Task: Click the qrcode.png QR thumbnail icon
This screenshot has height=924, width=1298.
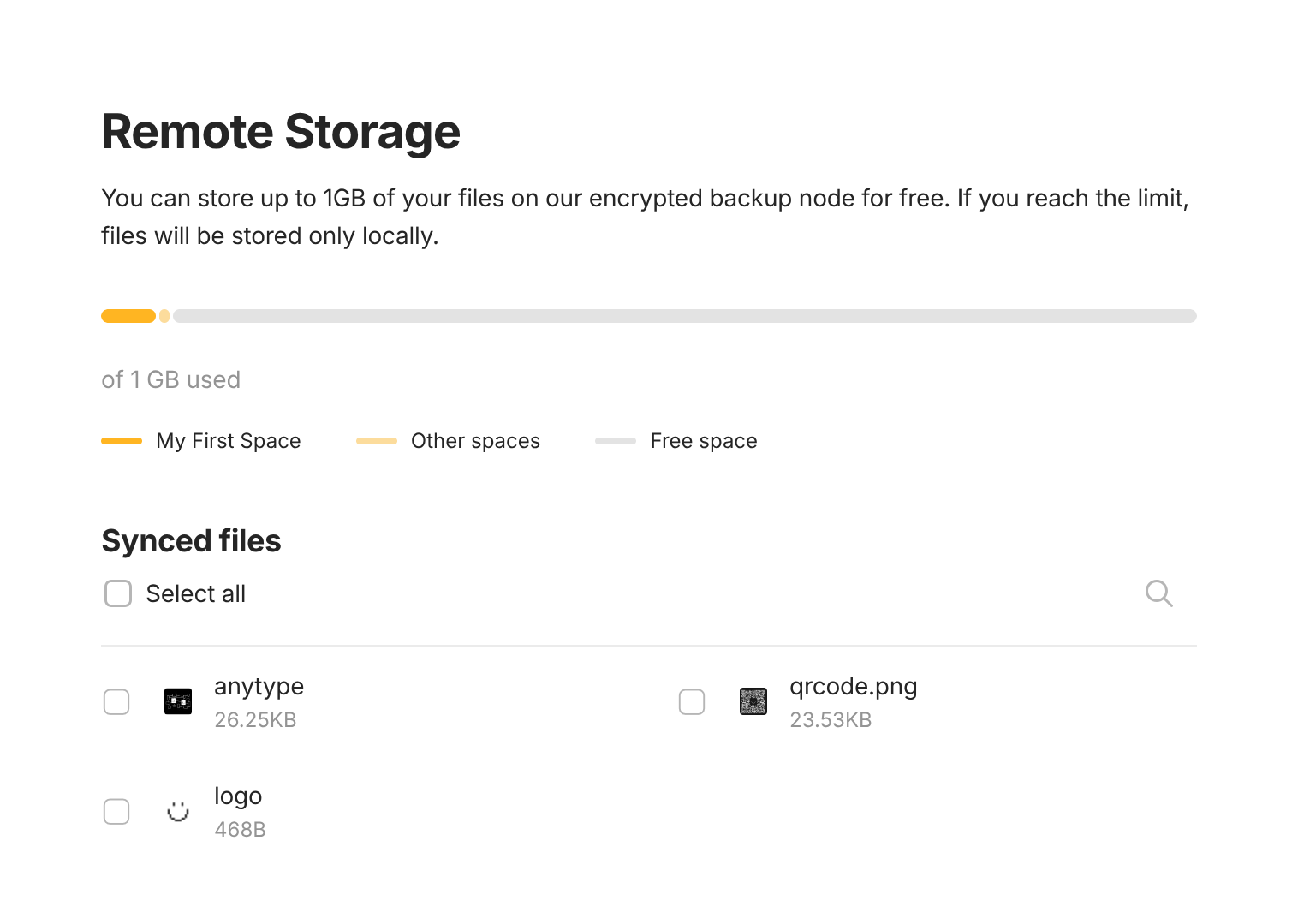Action: pyautogui.click(x=753, y=702)
